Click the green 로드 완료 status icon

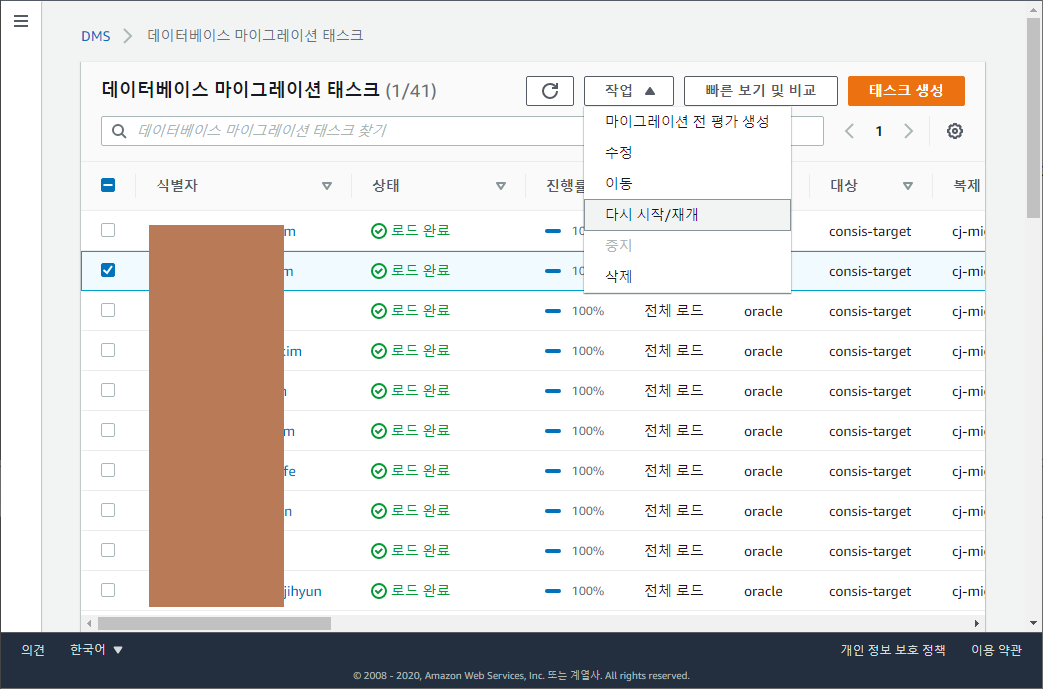[x=378, y=231]
